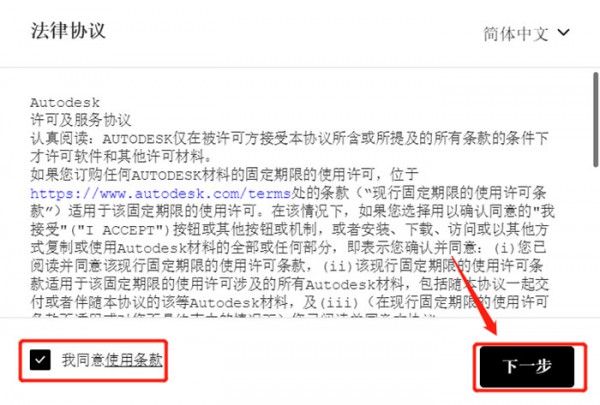Tick the black agreement checkbox

[40, 360]
